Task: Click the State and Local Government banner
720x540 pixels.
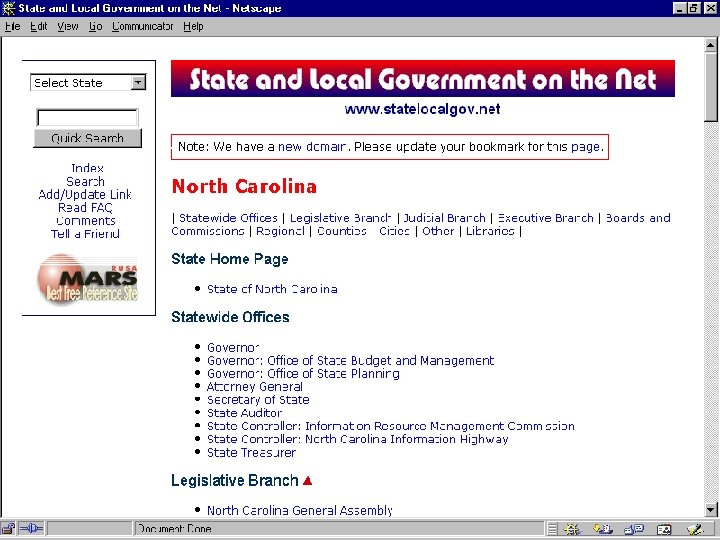Action: coord(422,79)
